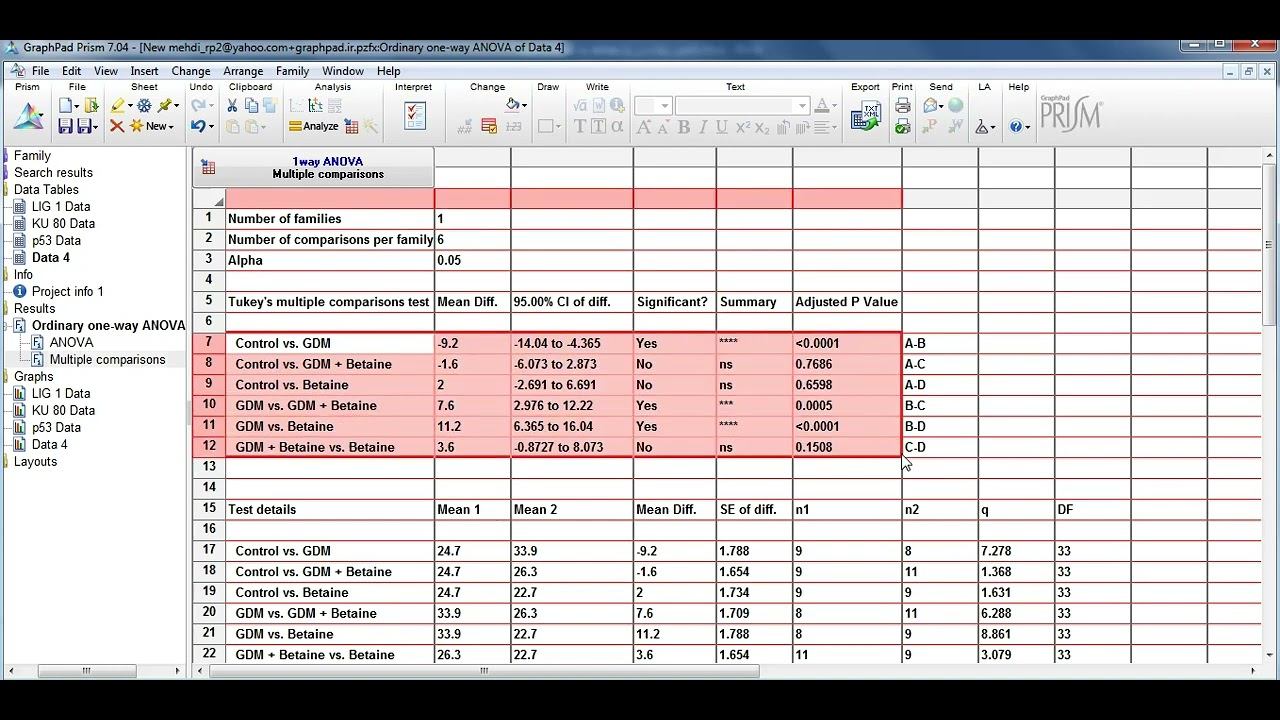Viewport: 1280px width, 720px height.
Task: Click the red grid icon next to Analyze
Action: click(352, 126)
